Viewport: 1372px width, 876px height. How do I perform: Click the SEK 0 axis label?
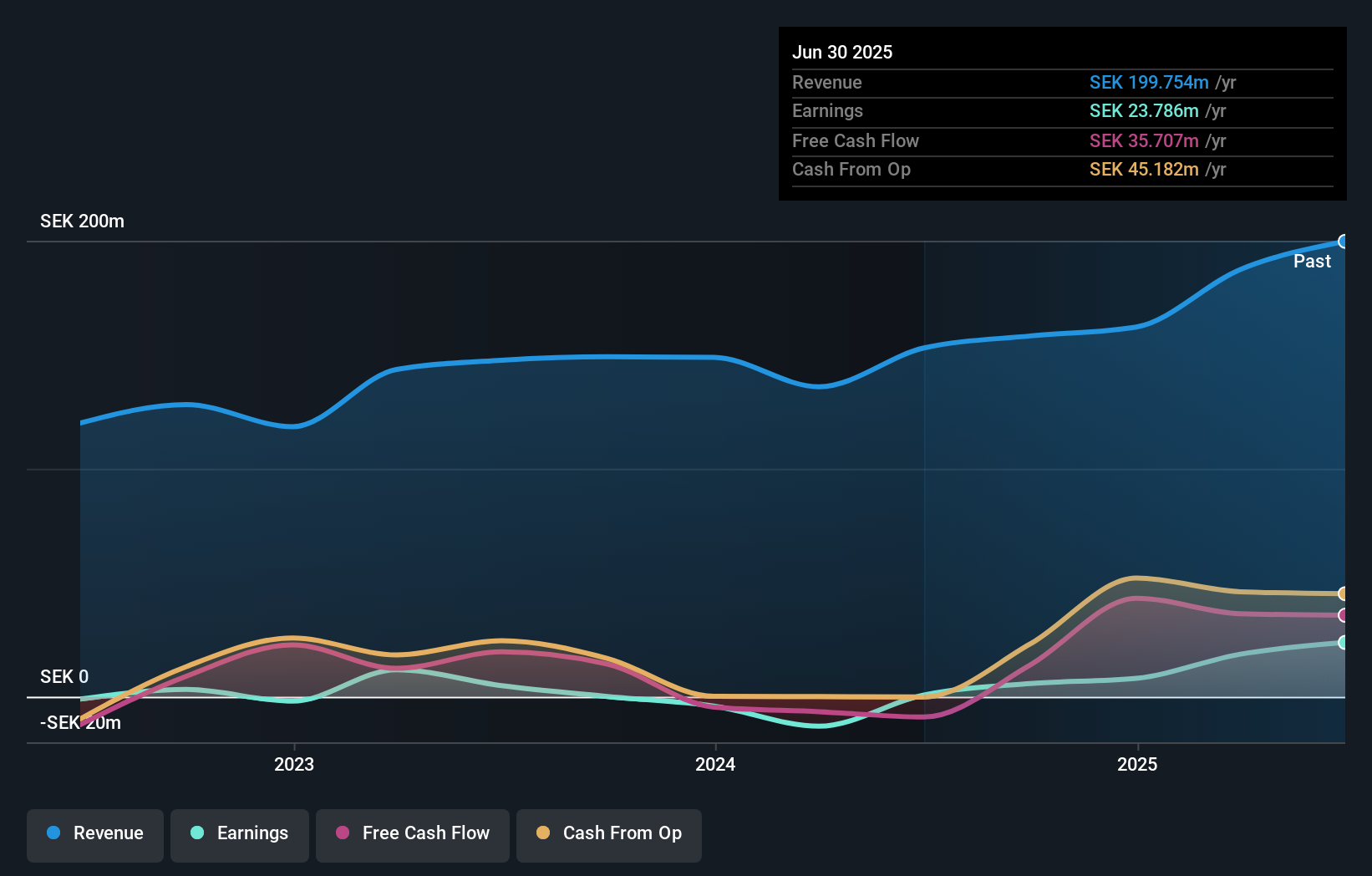point(64,677)
